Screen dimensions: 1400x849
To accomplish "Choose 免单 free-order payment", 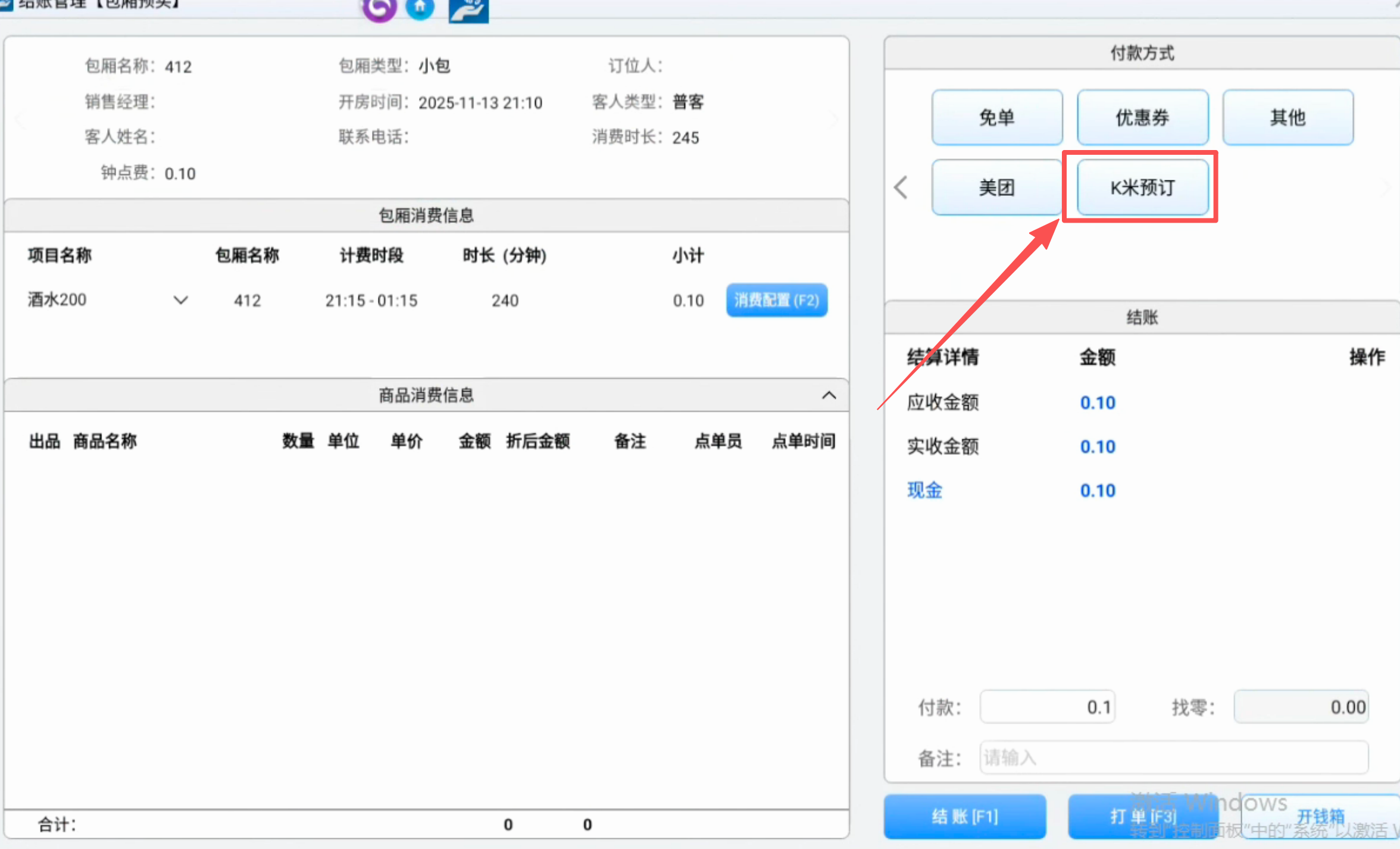I will point(996,117).
